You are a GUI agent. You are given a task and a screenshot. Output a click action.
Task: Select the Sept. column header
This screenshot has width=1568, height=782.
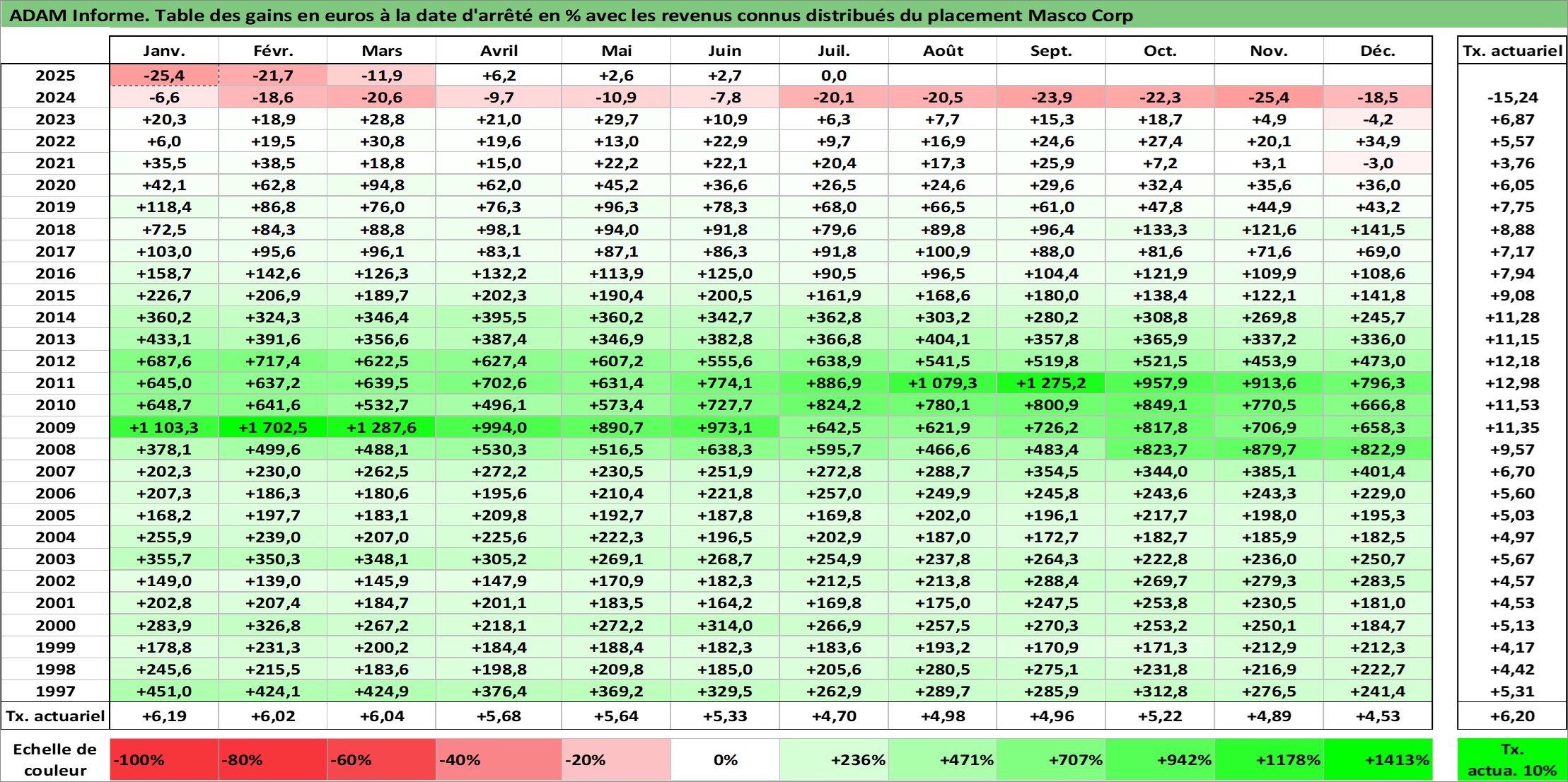(1051, 51)
